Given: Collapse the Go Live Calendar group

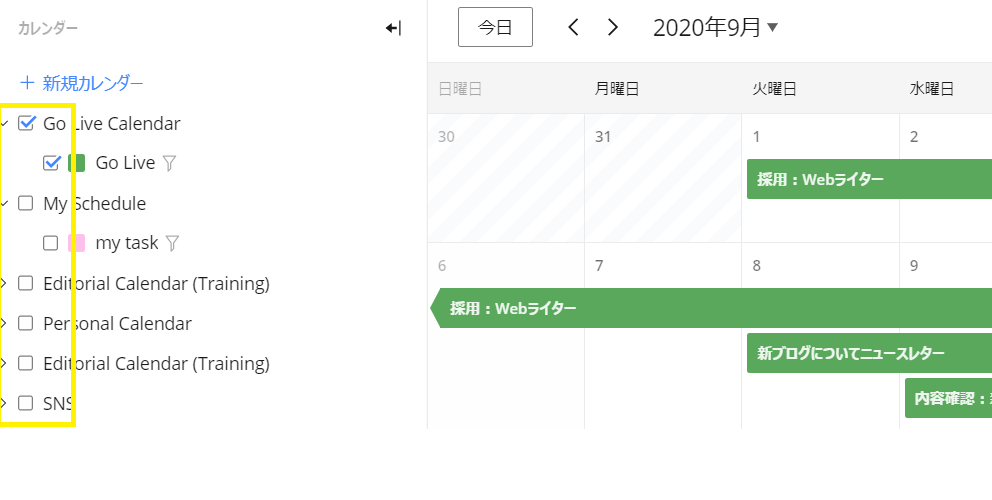Looking at the screenshot, I should click(x=4, y=123).
